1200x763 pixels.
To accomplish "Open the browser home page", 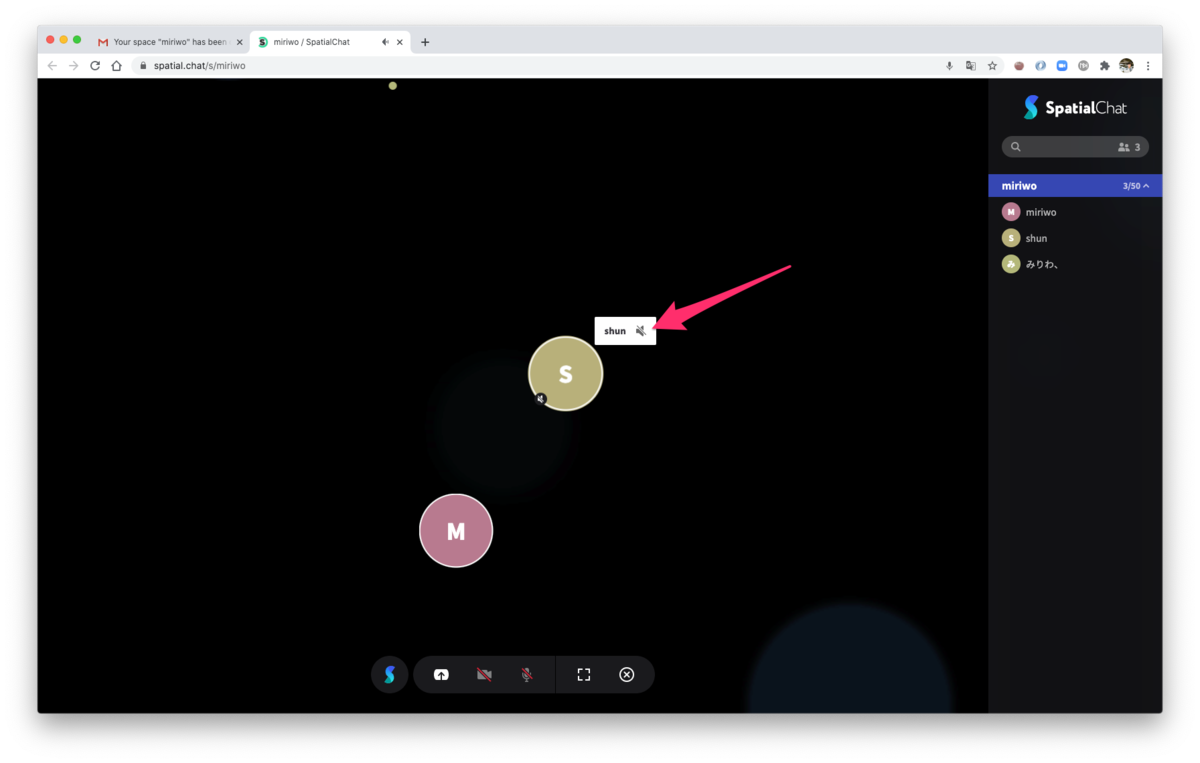I will point(116,66).
